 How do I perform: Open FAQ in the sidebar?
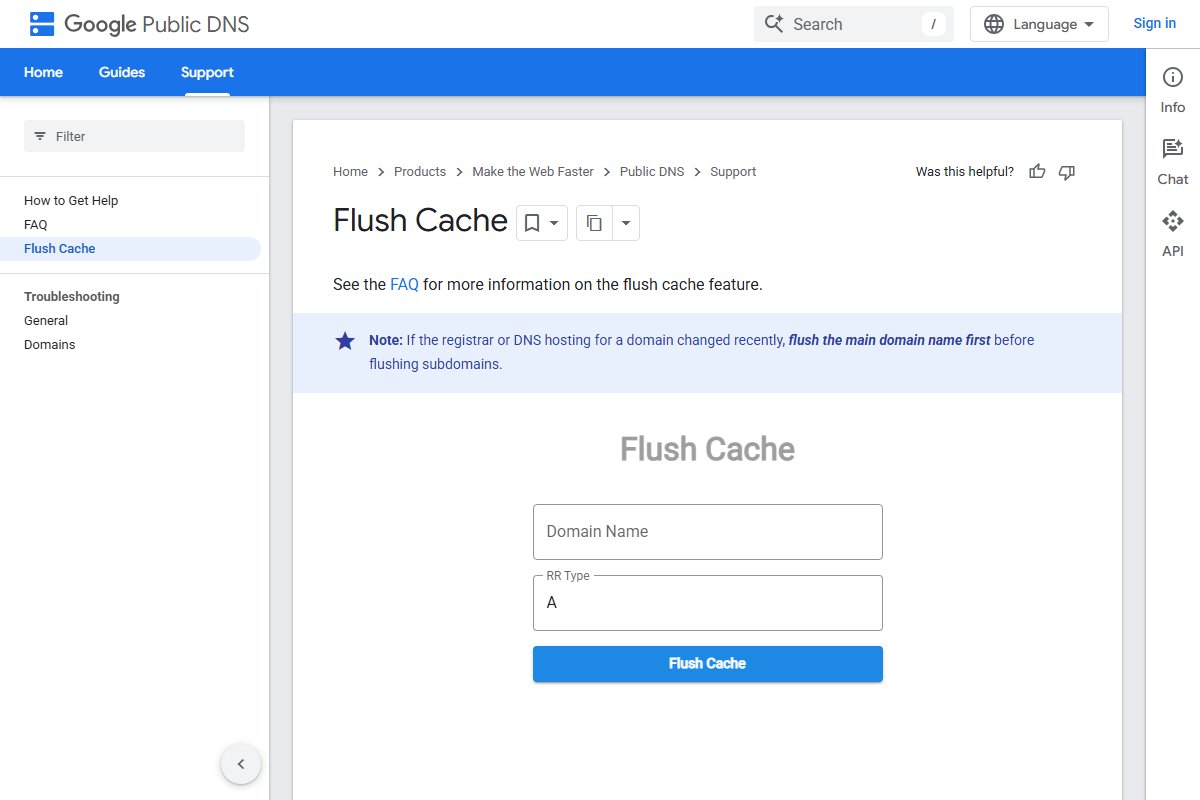point(36,225)
